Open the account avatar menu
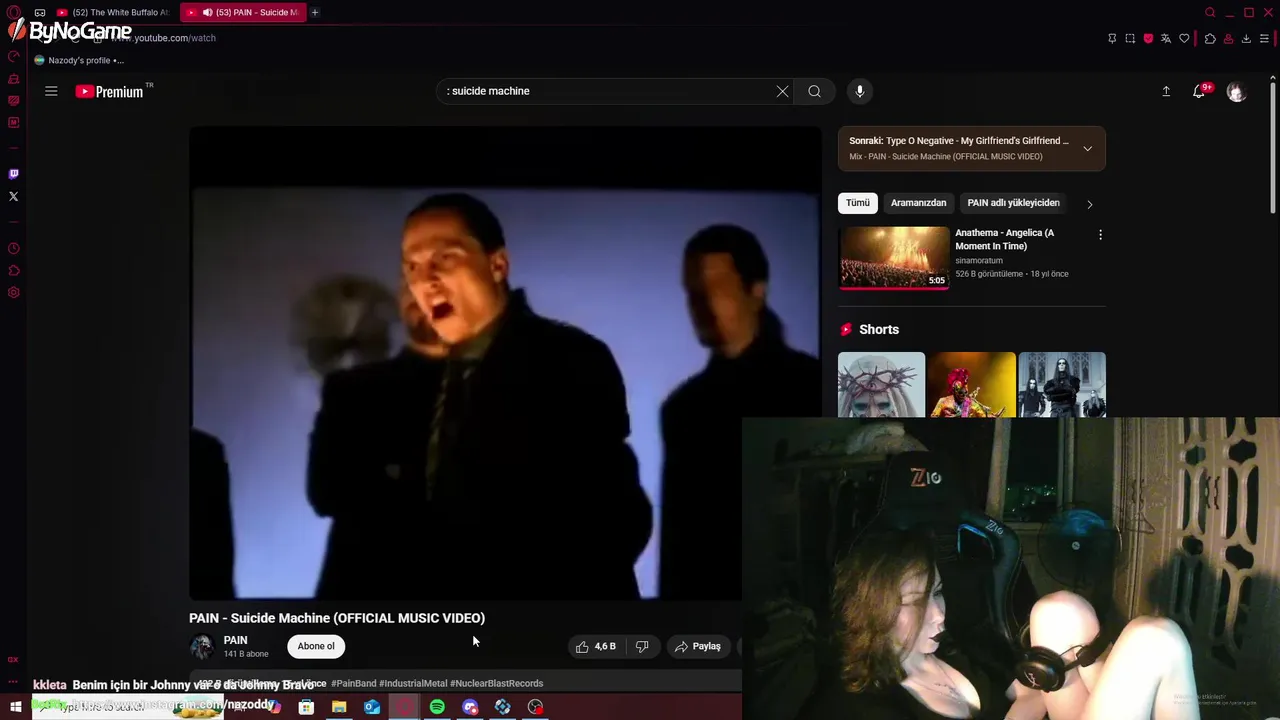This screenshot has height=720, width=1280. click(1237, 92)
